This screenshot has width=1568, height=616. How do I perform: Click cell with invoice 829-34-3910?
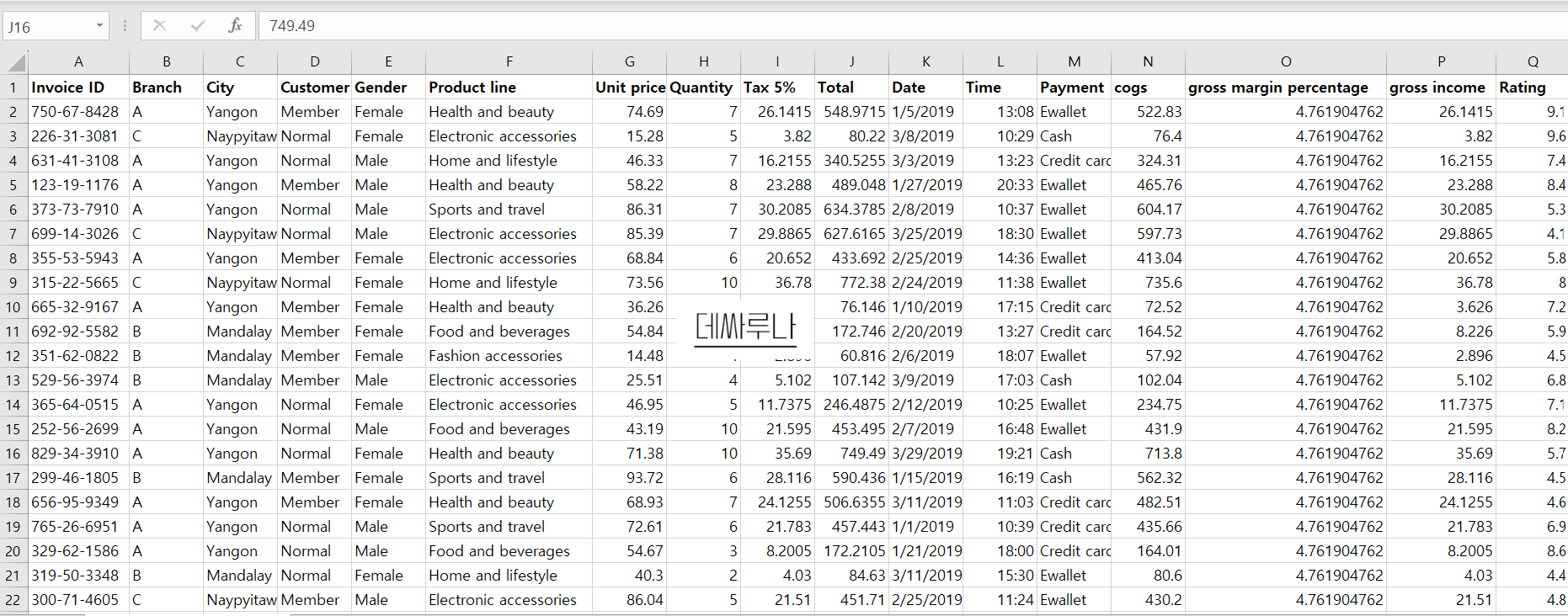[78, 454]
